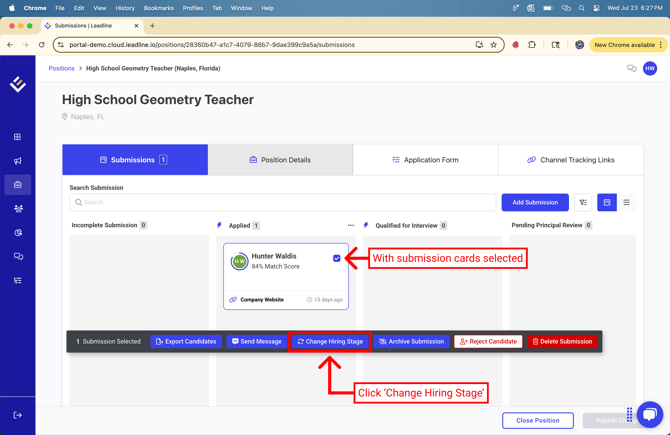Switch to kanban board view toggle
The height and width of the screenshot is (435, 670).
point(607,203)
